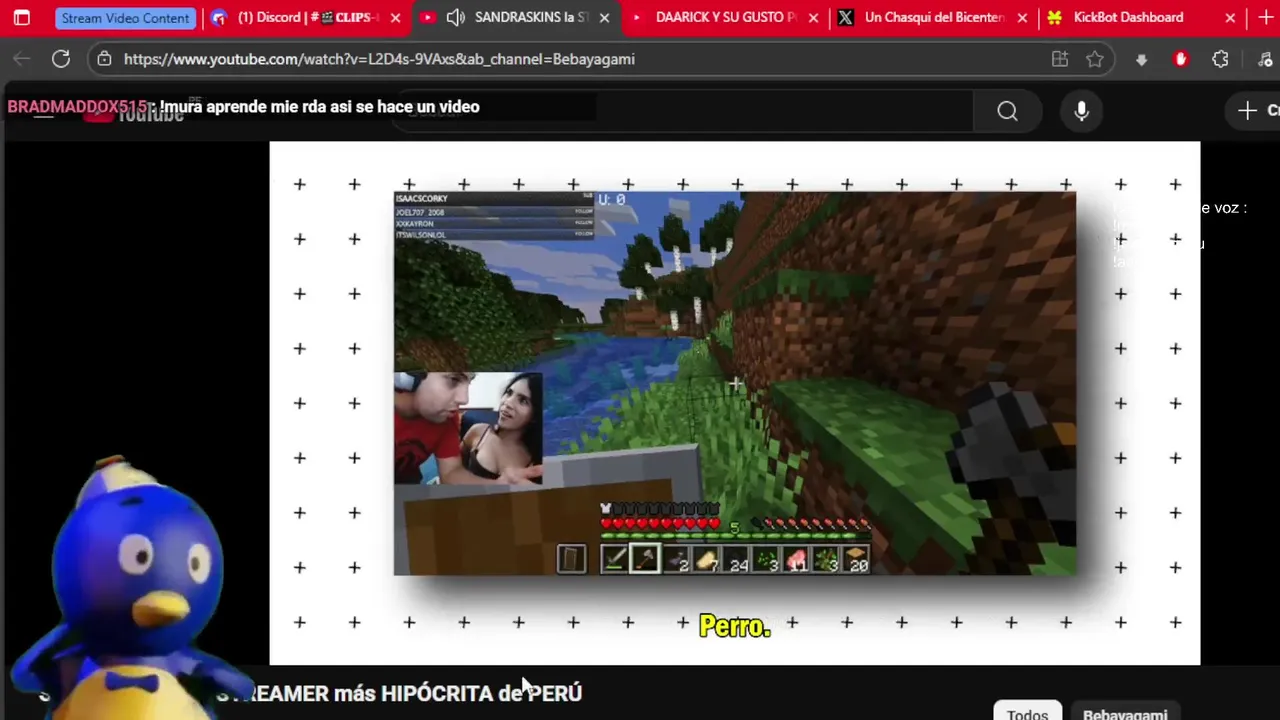1280x720 pixels.
Task: Click the Minecraft video player to pause
Action: 734,402
